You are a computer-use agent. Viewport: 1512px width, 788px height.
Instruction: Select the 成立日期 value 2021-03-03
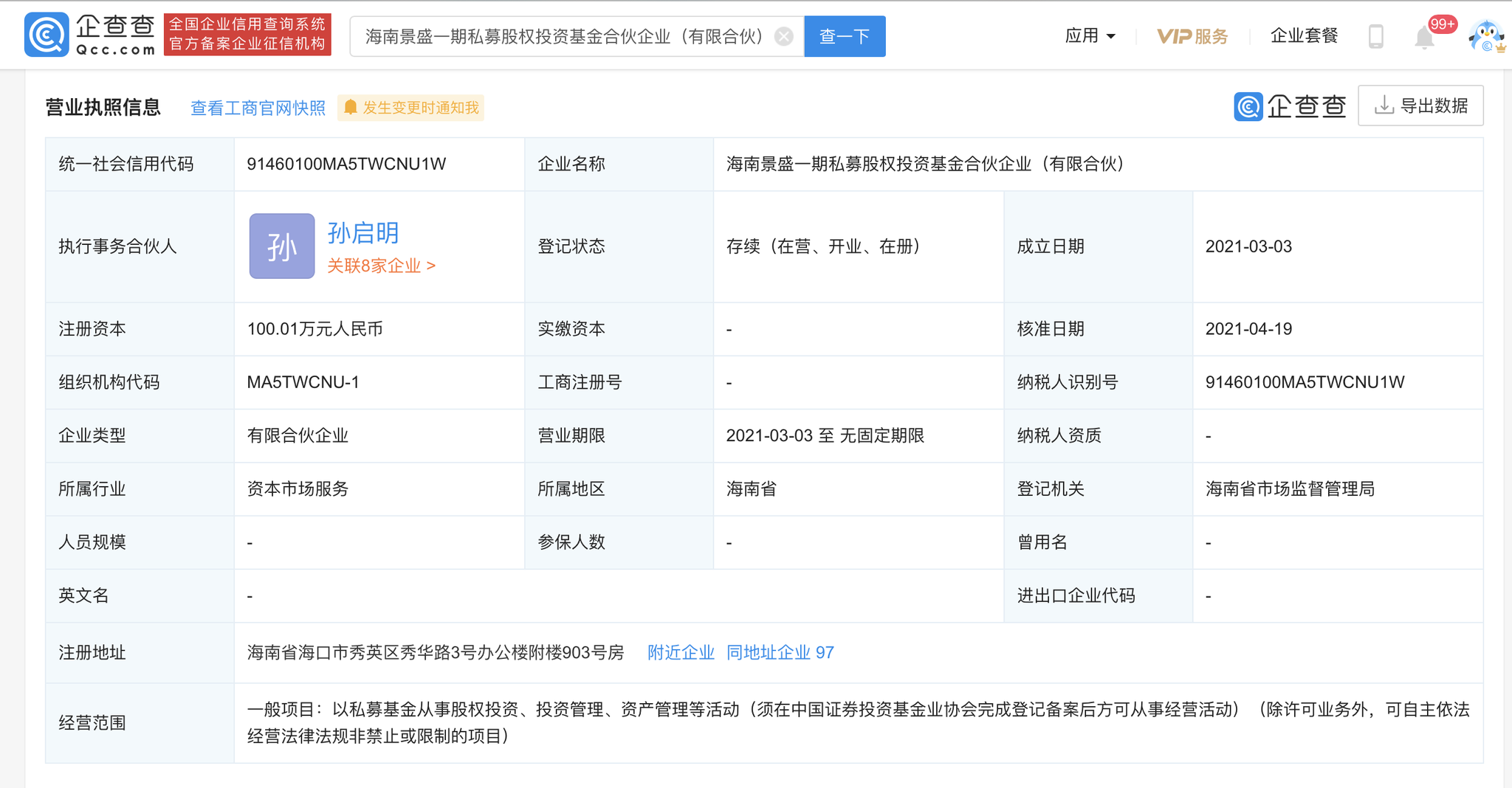coord(1248,246)
